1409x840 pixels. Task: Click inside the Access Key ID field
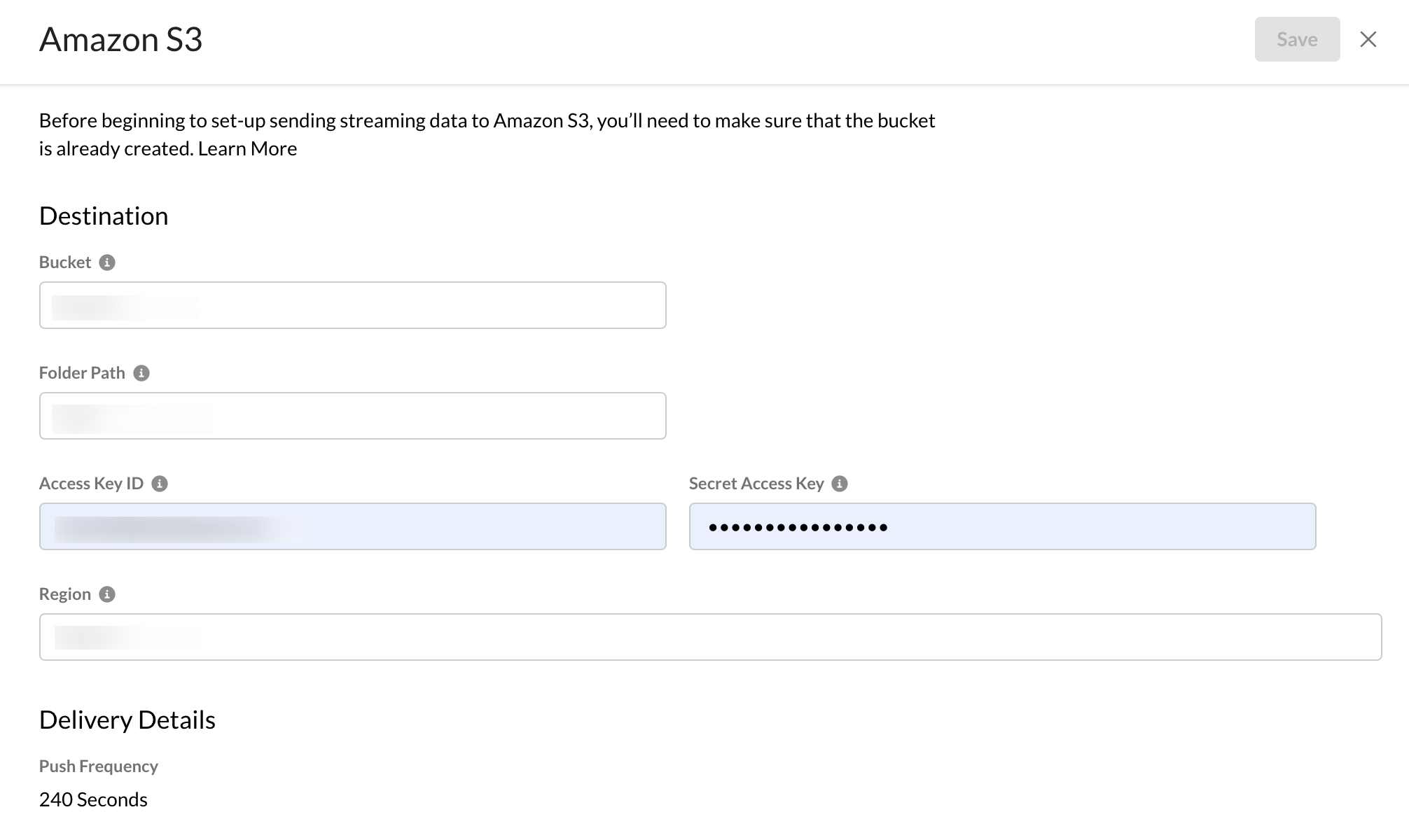point(352,526)
